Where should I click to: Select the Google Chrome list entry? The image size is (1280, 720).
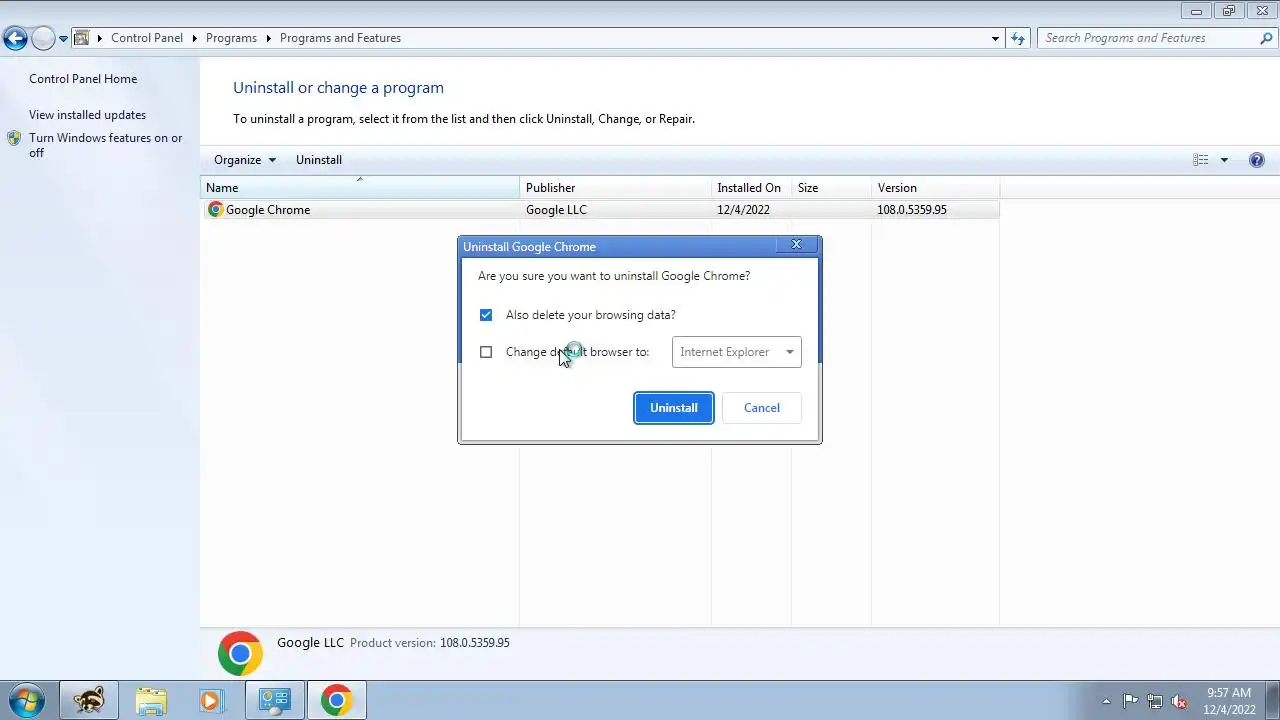coord(600,210)
